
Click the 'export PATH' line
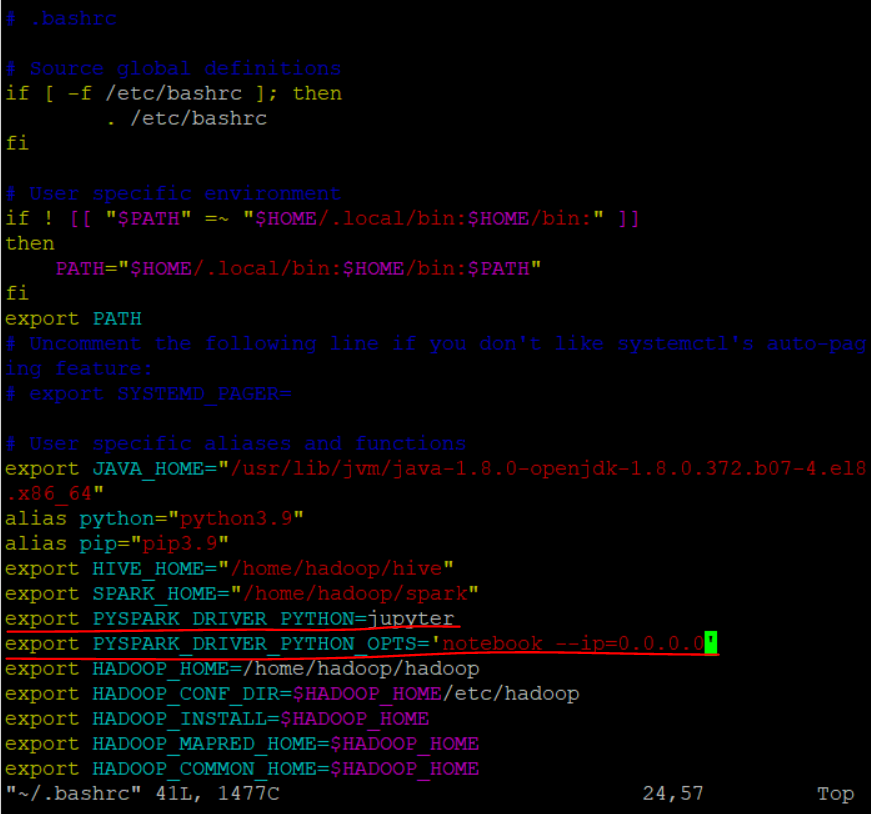pyautogui.click(x=73, y=319)
